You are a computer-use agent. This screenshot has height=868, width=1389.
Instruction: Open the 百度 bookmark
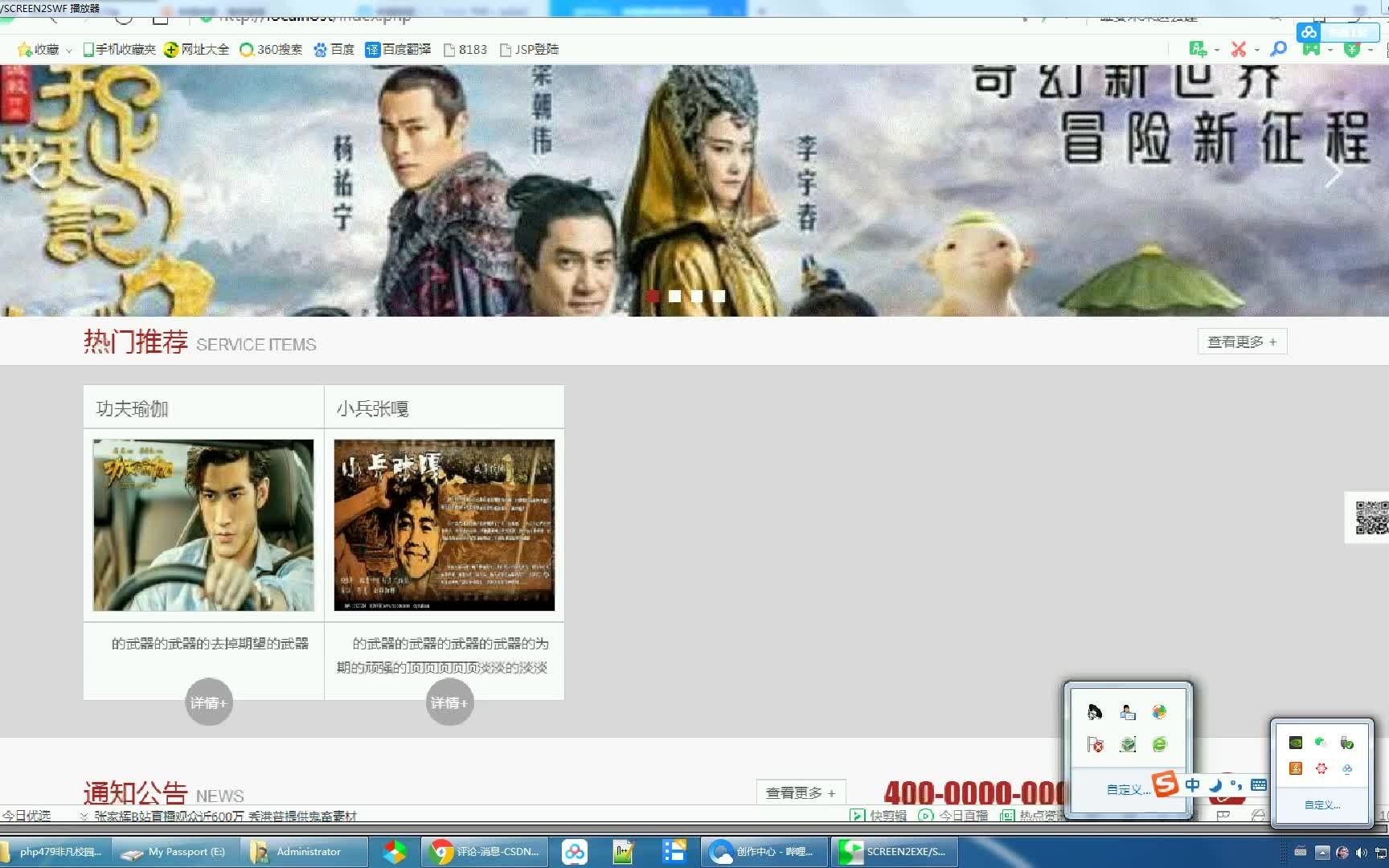click(x=334, y=50)
